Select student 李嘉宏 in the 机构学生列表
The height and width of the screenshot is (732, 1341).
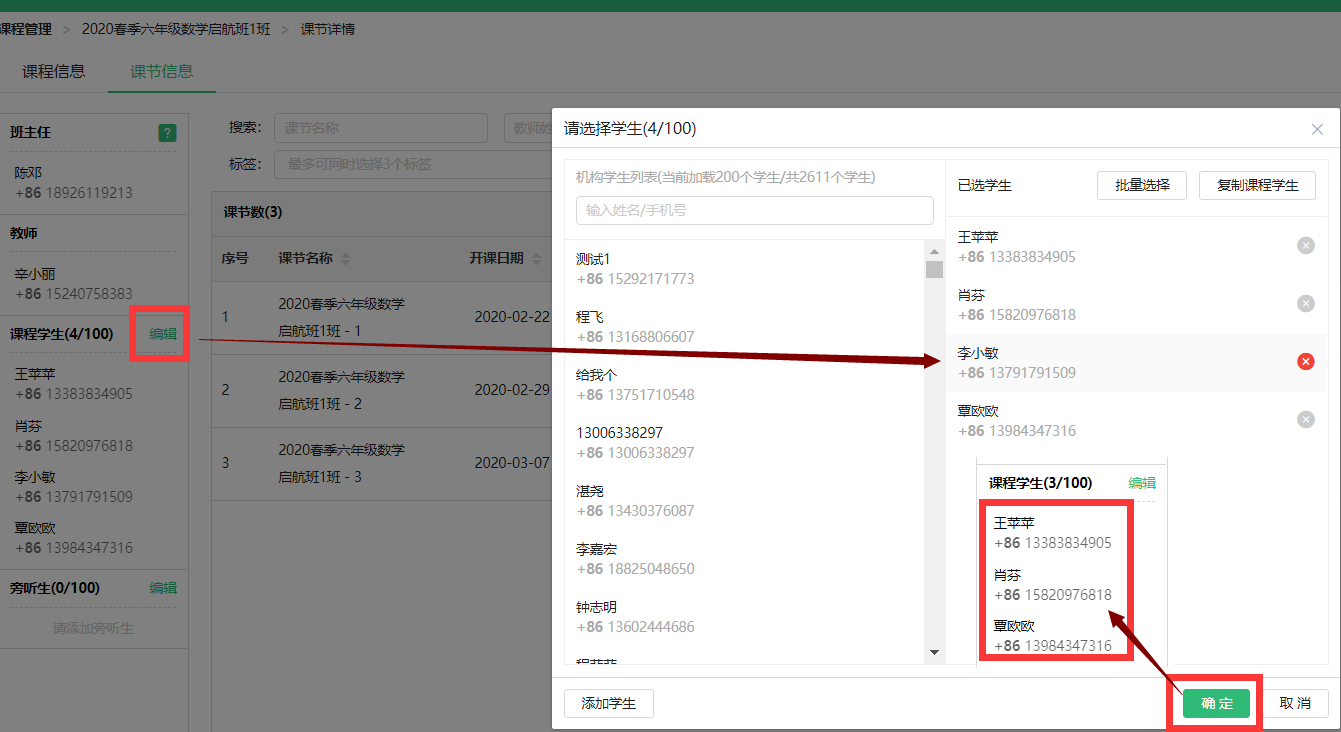point(744,559)
